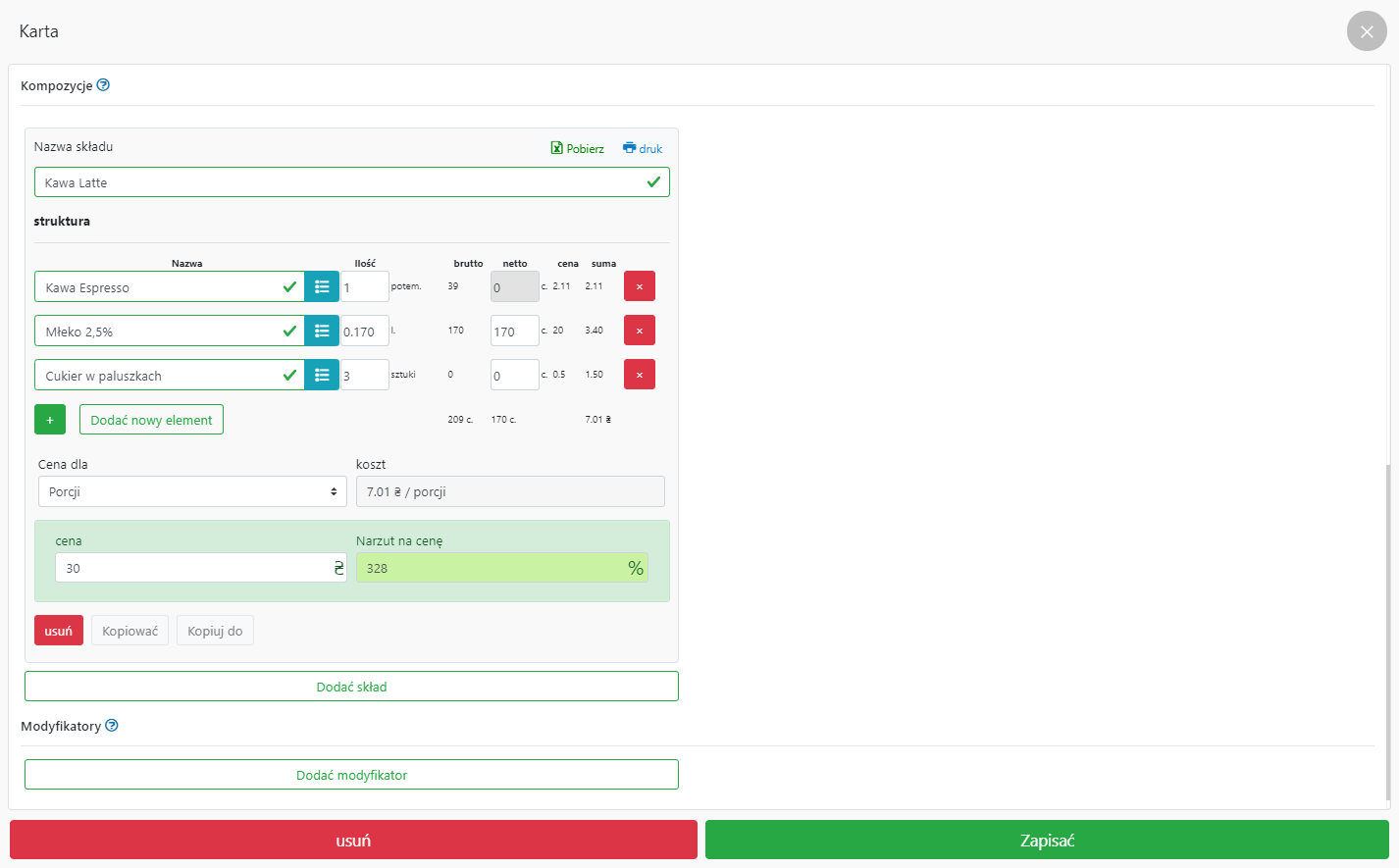Open ingredient list for Kawa Espresso
Image resolution: width=1399 pixels, height=868 pixels.
[x=322, y=287]
